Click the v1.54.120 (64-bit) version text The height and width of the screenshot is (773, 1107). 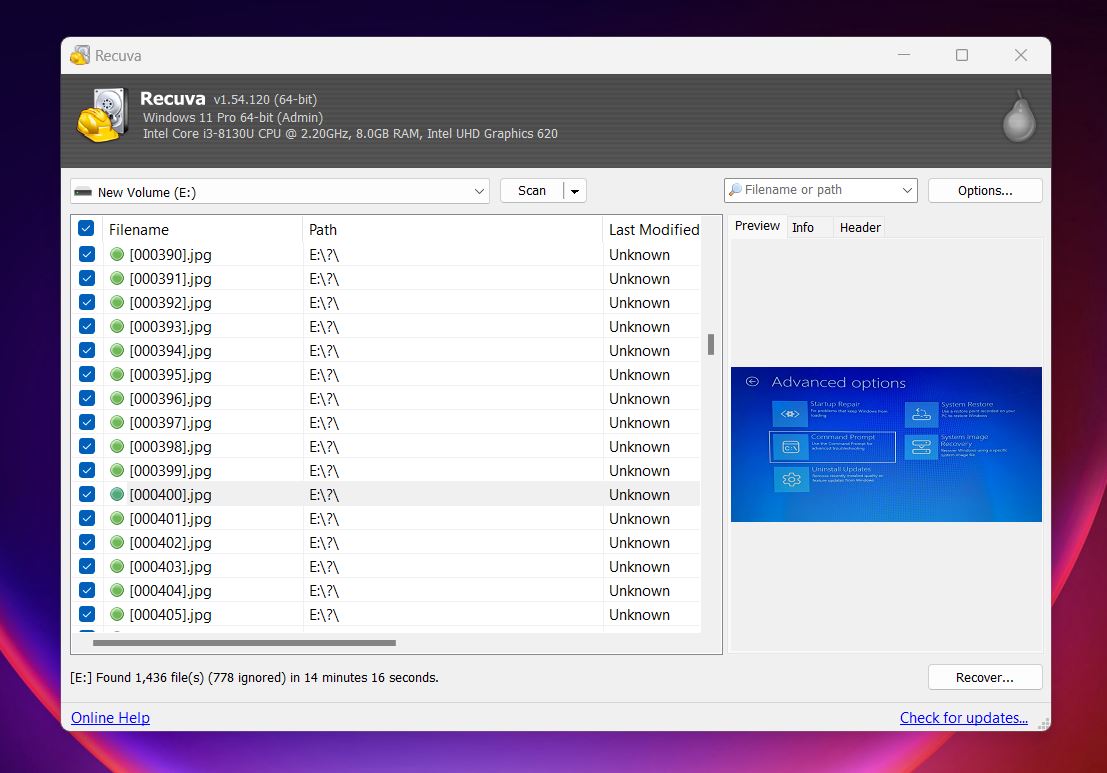265,100
